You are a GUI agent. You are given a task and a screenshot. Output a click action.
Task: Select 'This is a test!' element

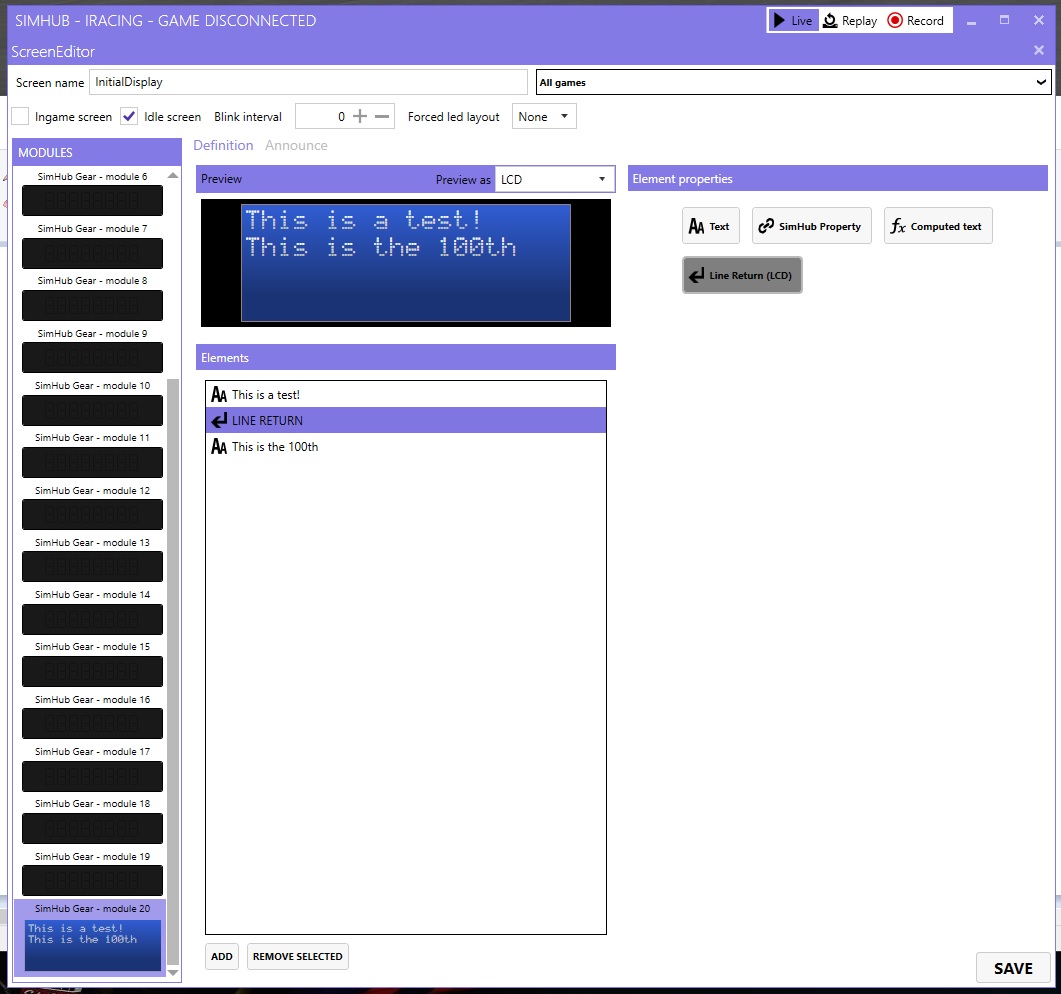[405, 394]
